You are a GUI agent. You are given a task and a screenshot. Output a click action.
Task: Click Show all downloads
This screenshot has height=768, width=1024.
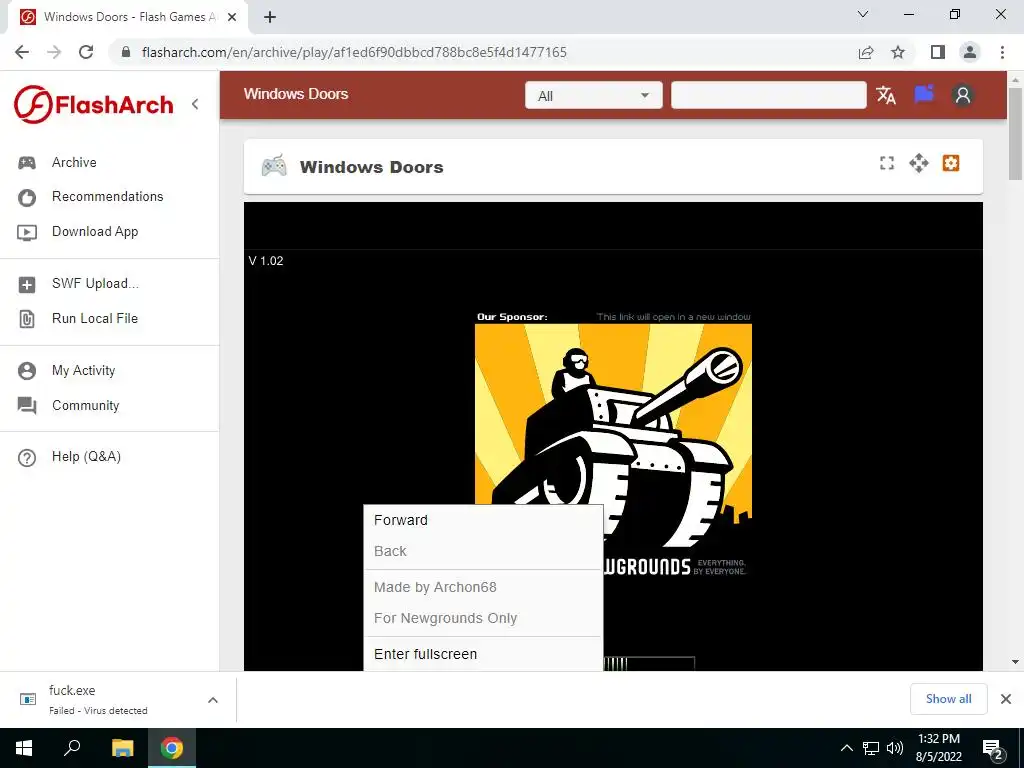(948, 699)
